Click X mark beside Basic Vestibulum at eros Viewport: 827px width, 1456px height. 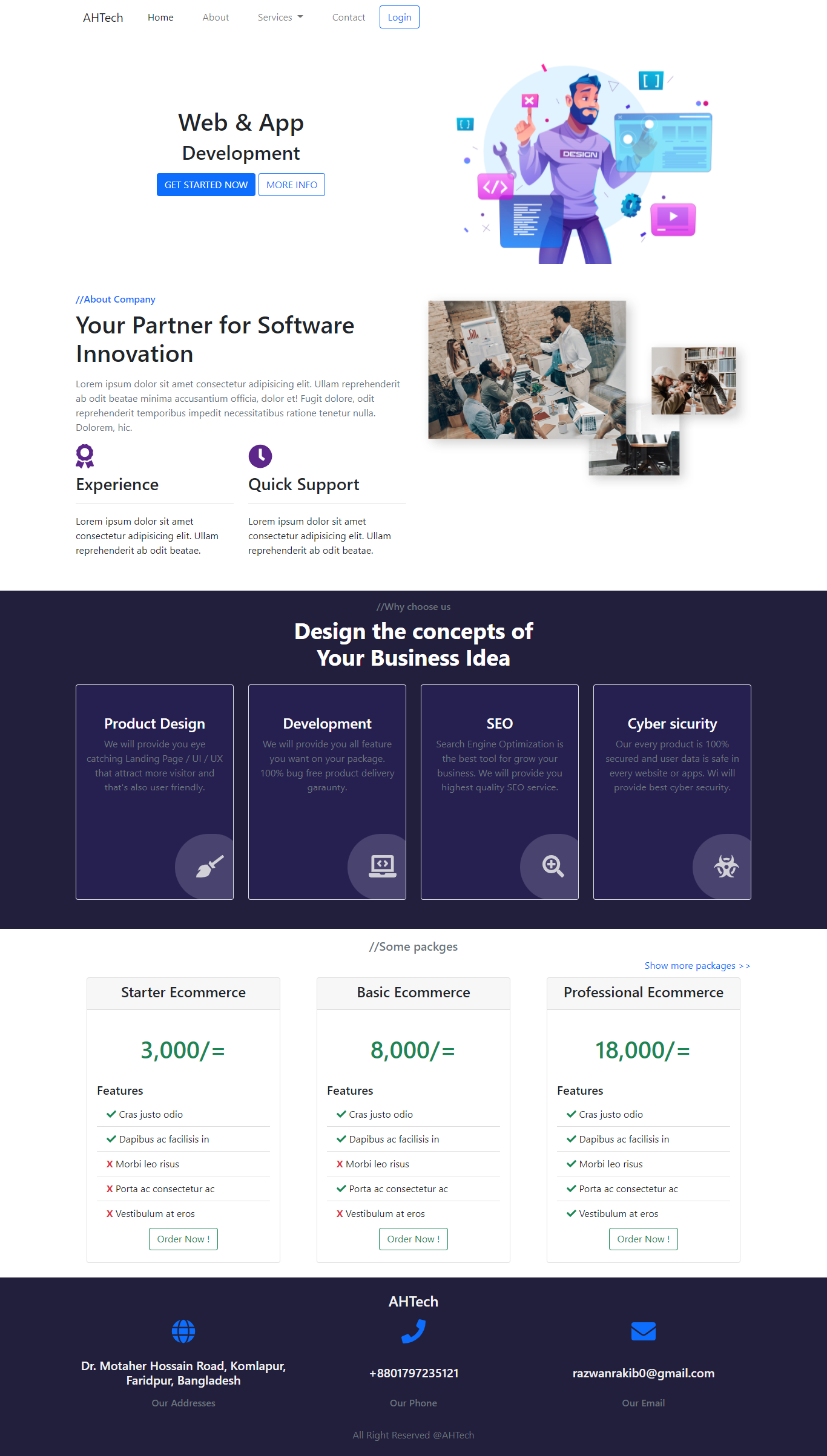[x=340, y=1213]
